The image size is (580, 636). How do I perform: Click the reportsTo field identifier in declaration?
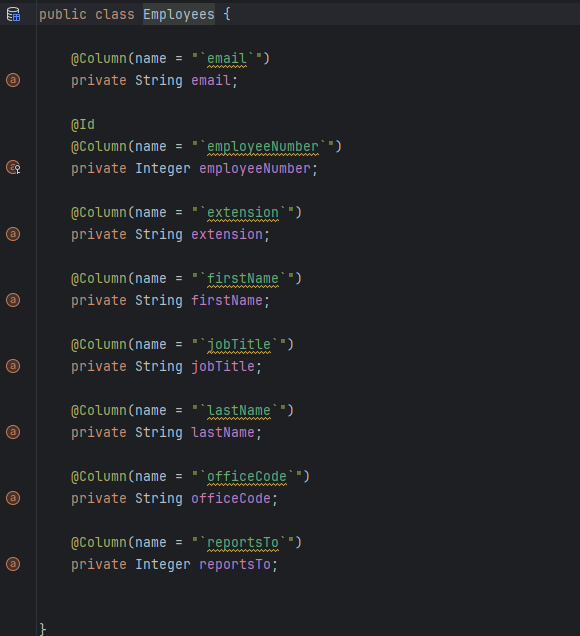coord(235,565)
